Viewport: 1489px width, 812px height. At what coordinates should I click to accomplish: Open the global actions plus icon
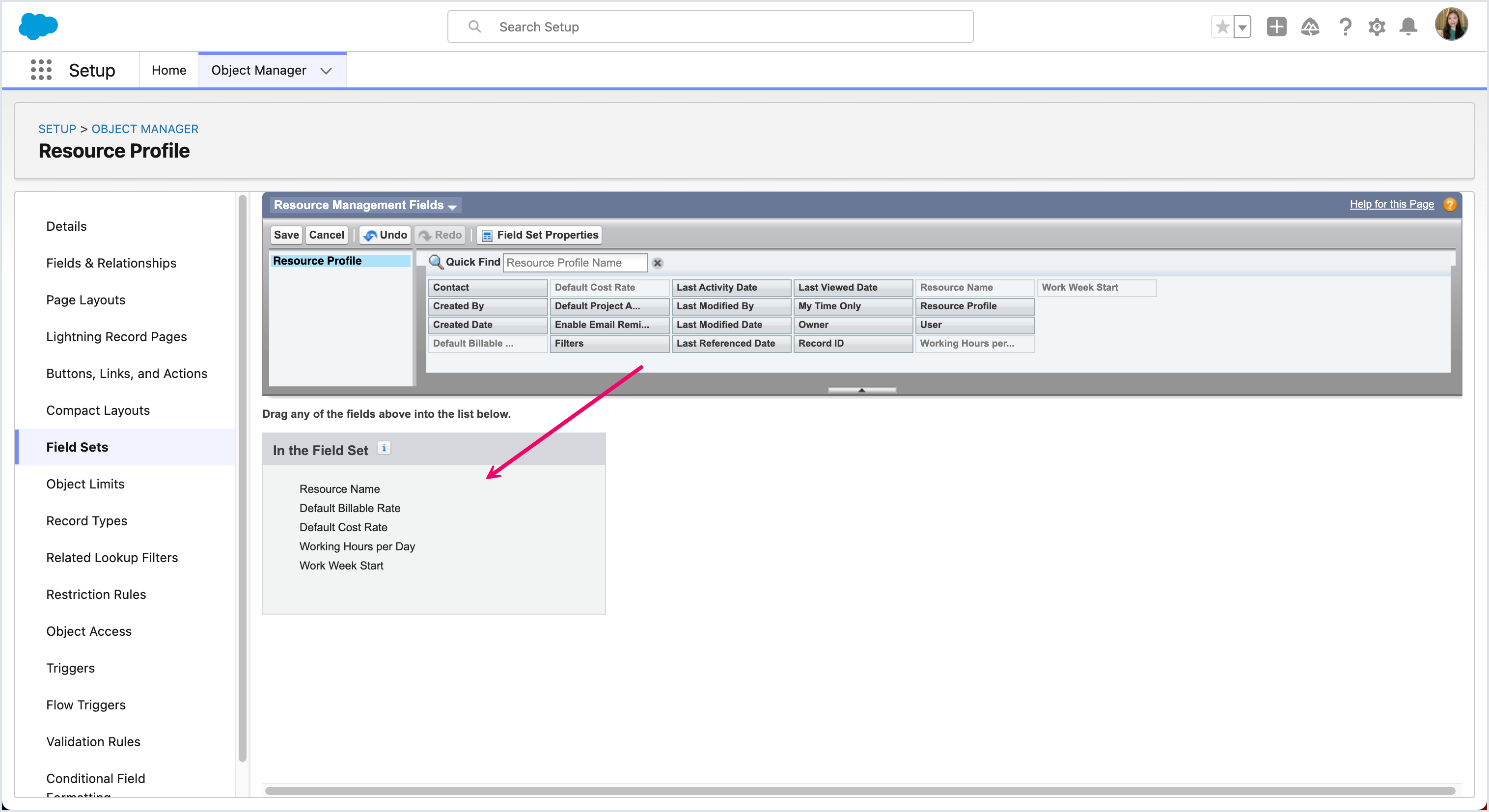click(1276, 27)
